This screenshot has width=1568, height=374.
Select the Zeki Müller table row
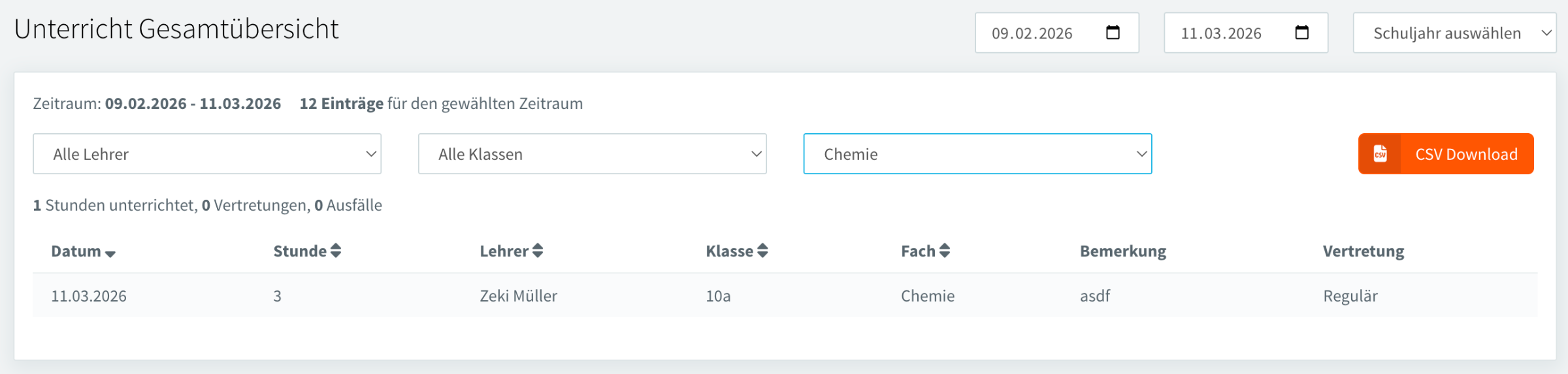(x=518, y=296)
